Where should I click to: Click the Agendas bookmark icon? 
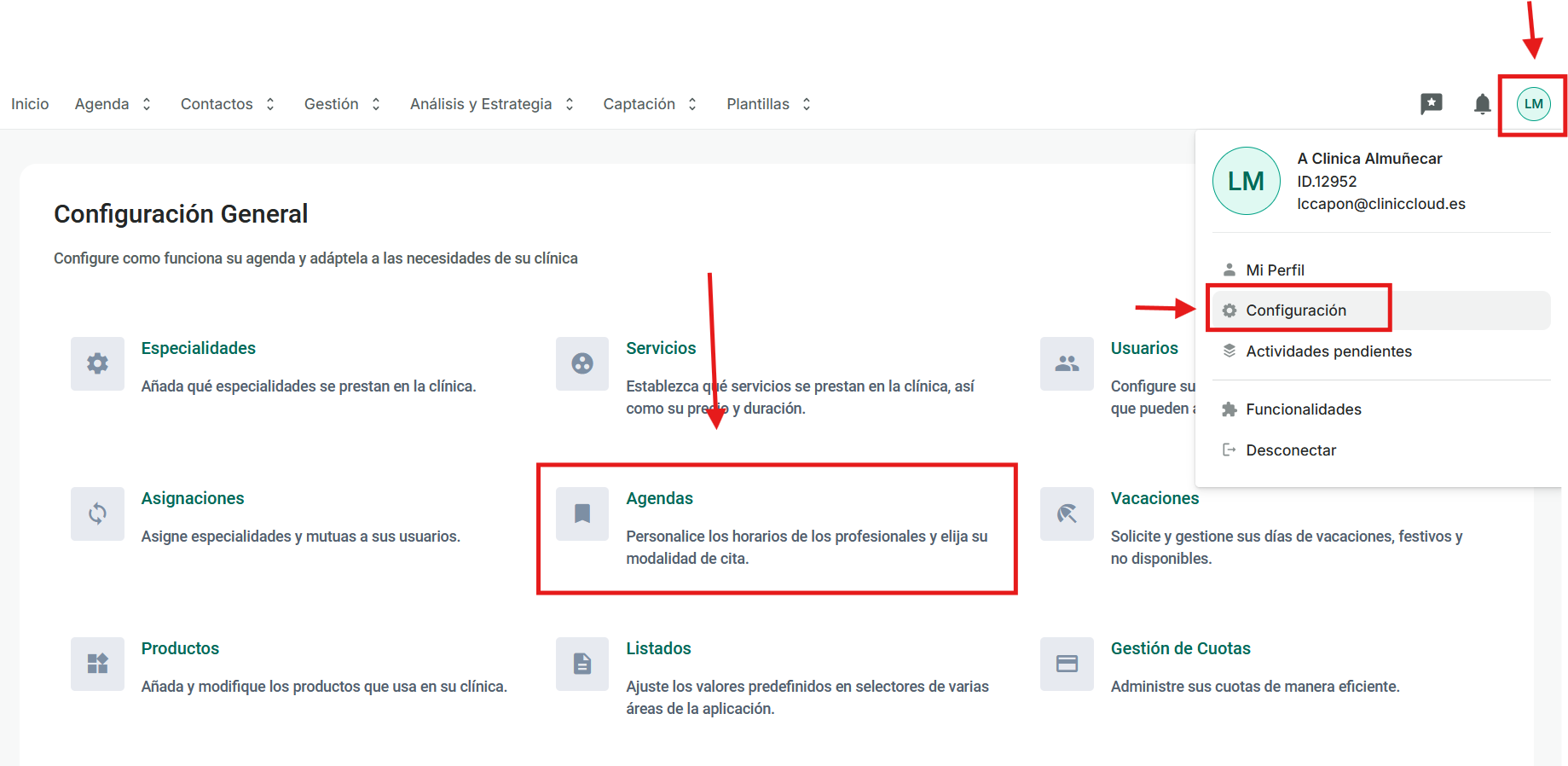582,514
